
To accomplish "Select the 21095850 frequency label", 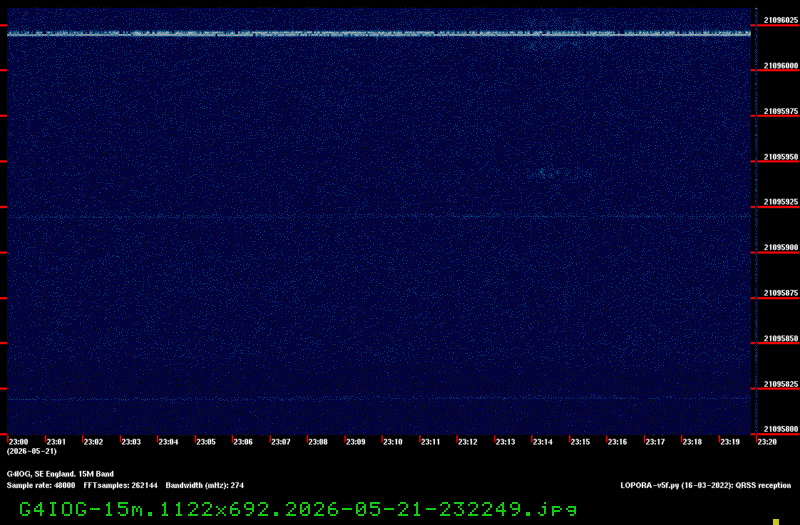I will coord(781,339).
